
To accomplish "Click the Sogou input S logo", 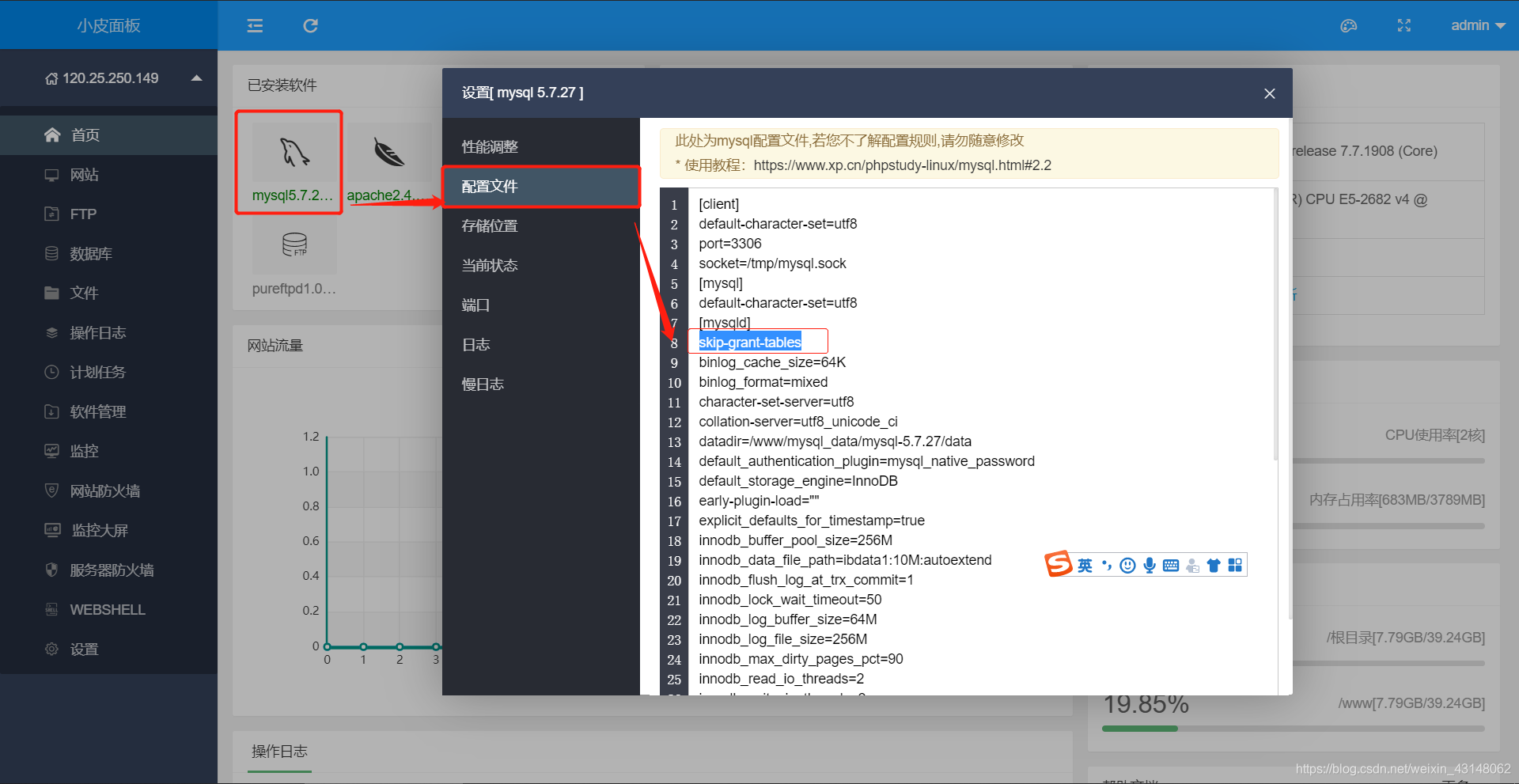I will [x=1059, y=564].
